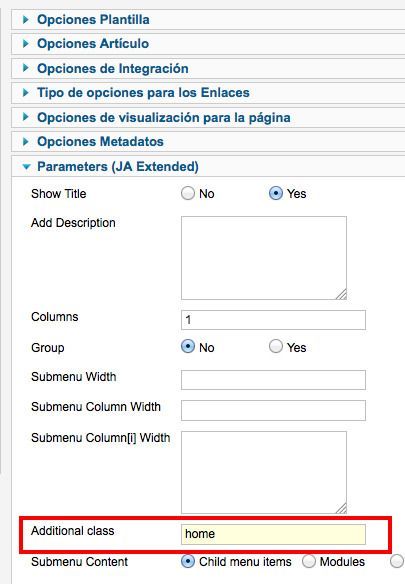Open Tipo de opciones para los Enlaces title

(x=143, y=92)
